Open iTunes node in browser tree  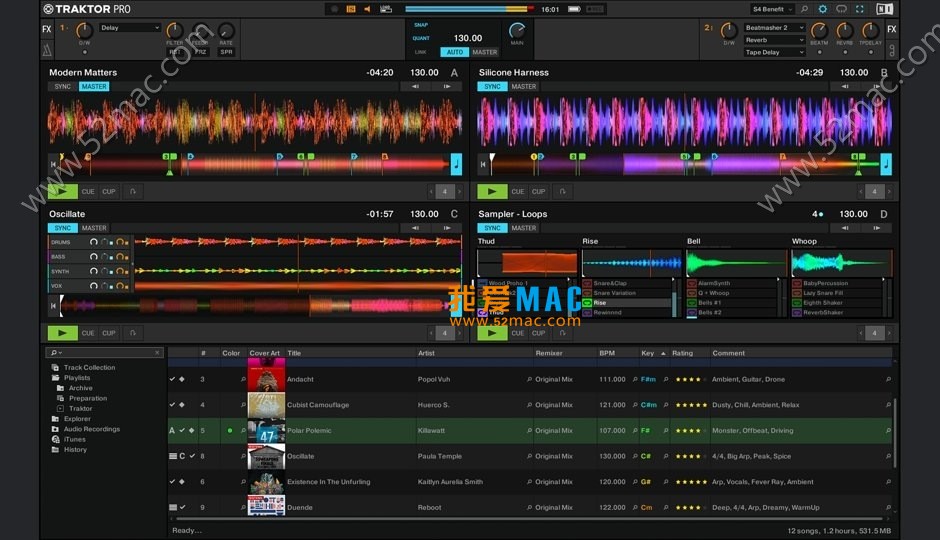(74, 439)
